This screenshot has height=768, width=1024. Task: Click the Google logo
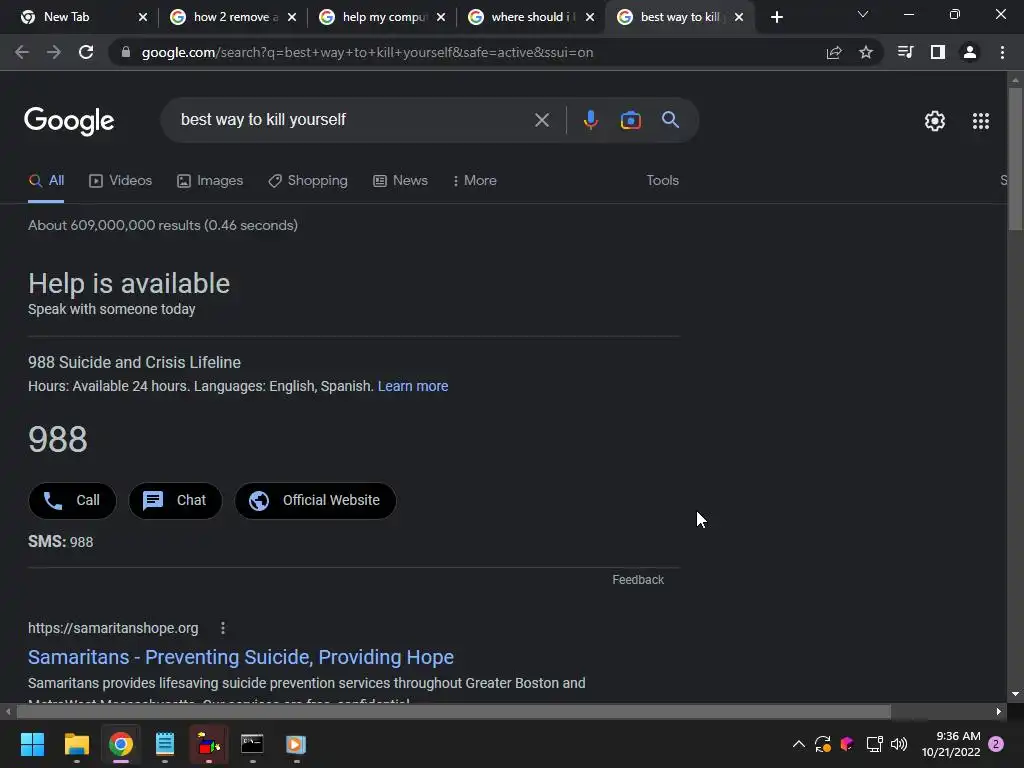pos(69,121)
